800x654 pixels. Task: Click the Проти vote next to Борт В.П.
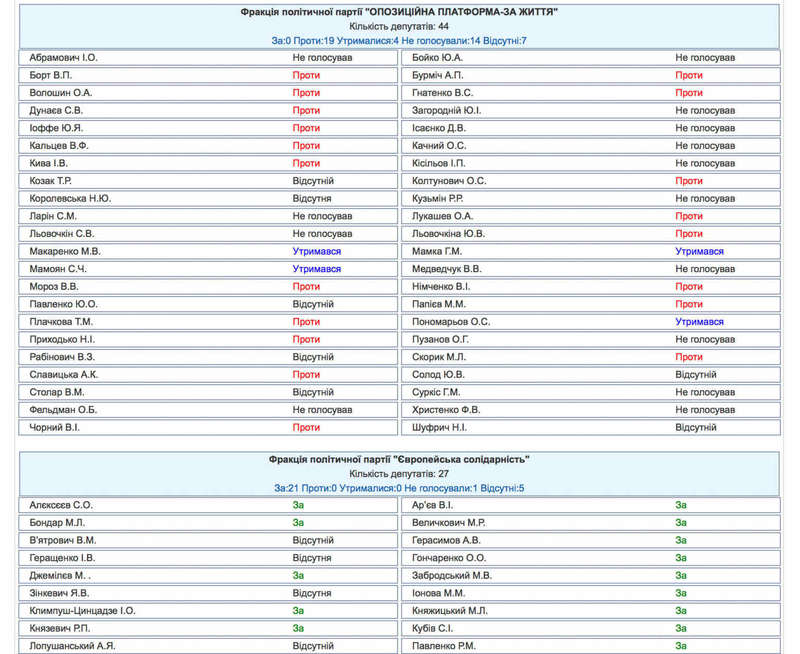click(306, 75)
